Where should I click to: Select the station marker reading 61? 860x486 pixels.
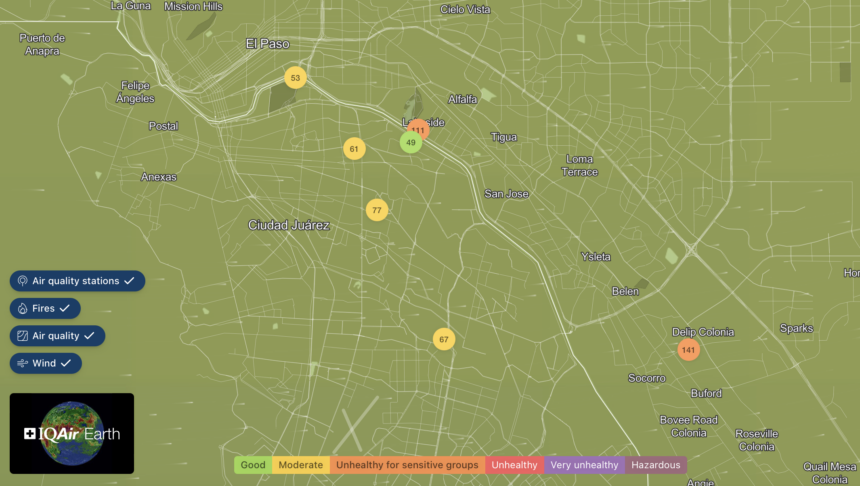[x=353, y=149]
